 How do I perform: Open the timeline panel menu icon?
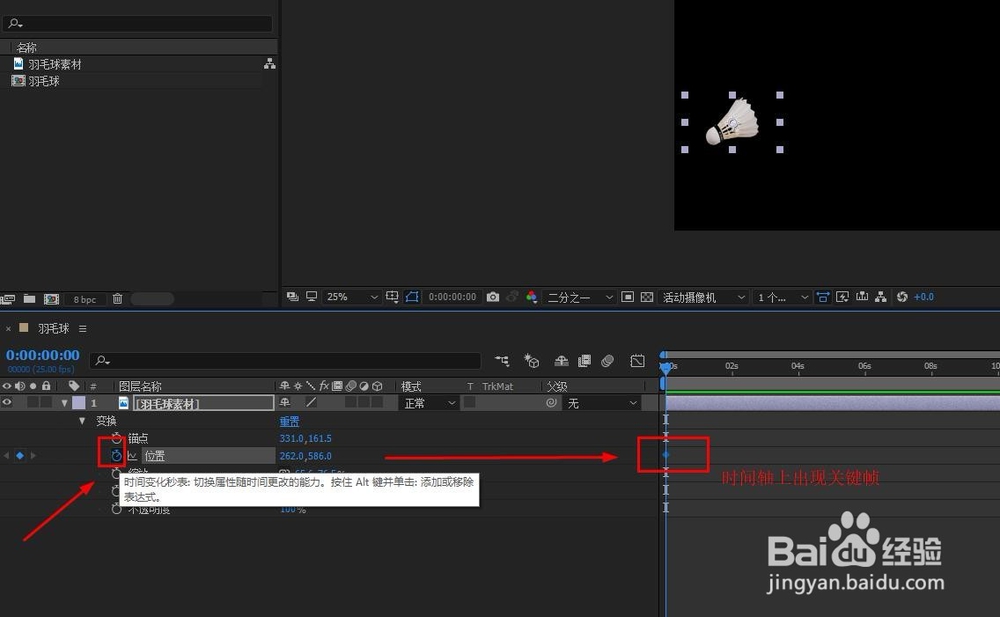(82, 329)
